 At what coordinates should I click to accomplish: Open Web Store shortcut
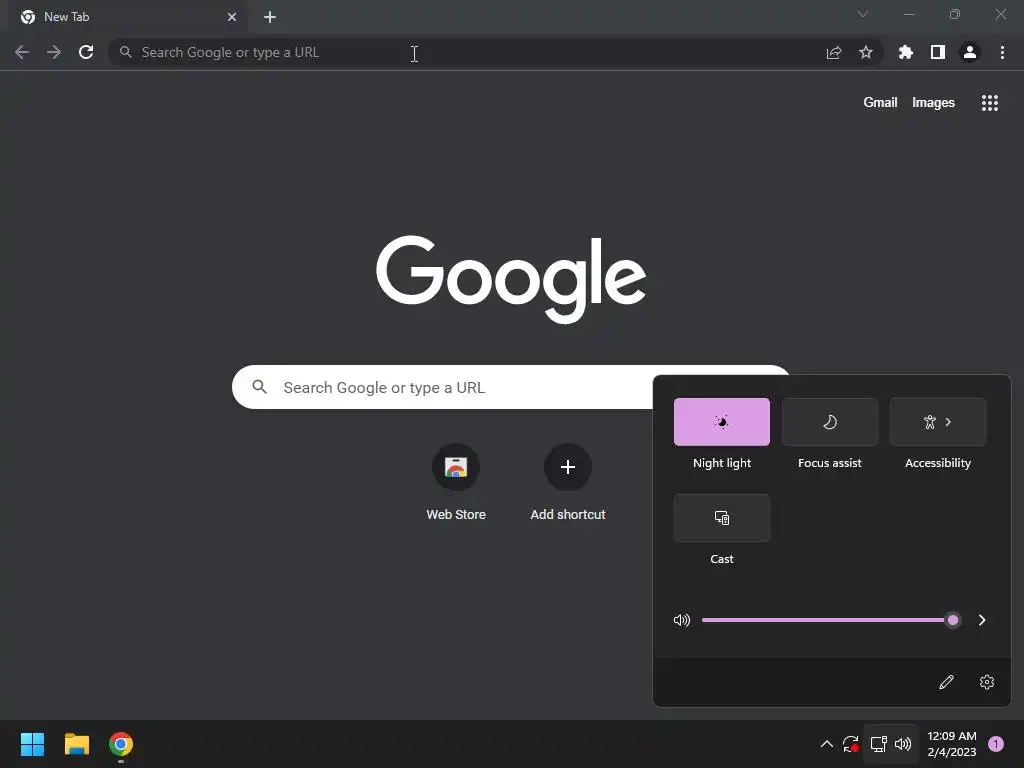click(x=456, y=482)
